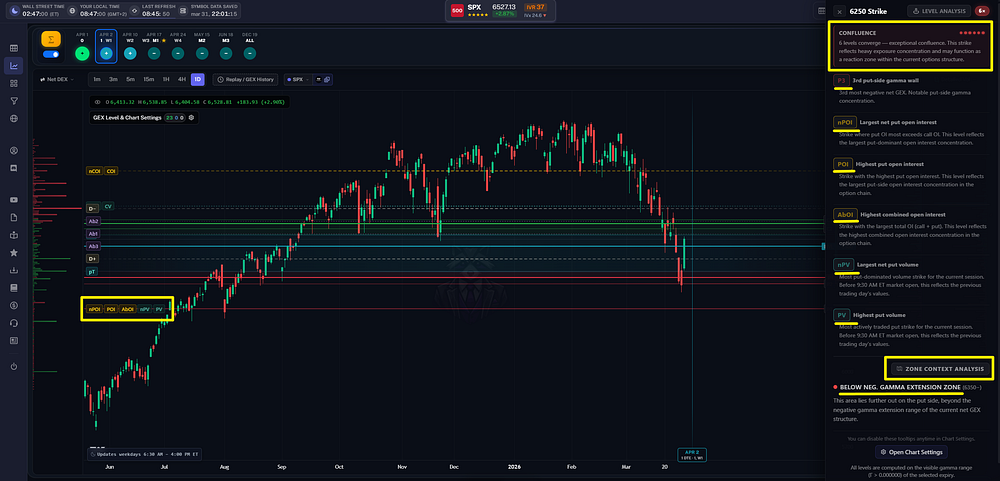Click the yellow sigma aggregate button

[x=51, y=39]
